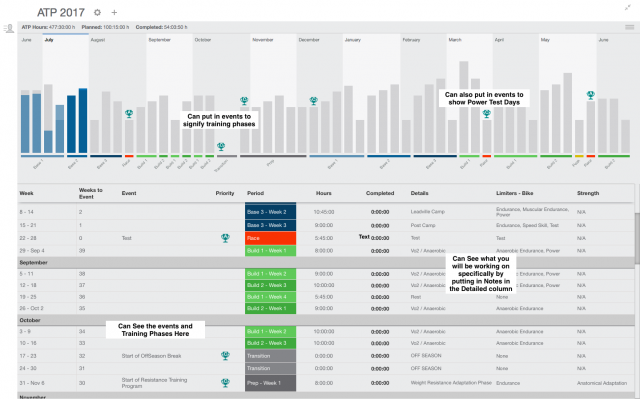Select the Period column header
This screenshot has height=399, width=640.
pos(256,193)
